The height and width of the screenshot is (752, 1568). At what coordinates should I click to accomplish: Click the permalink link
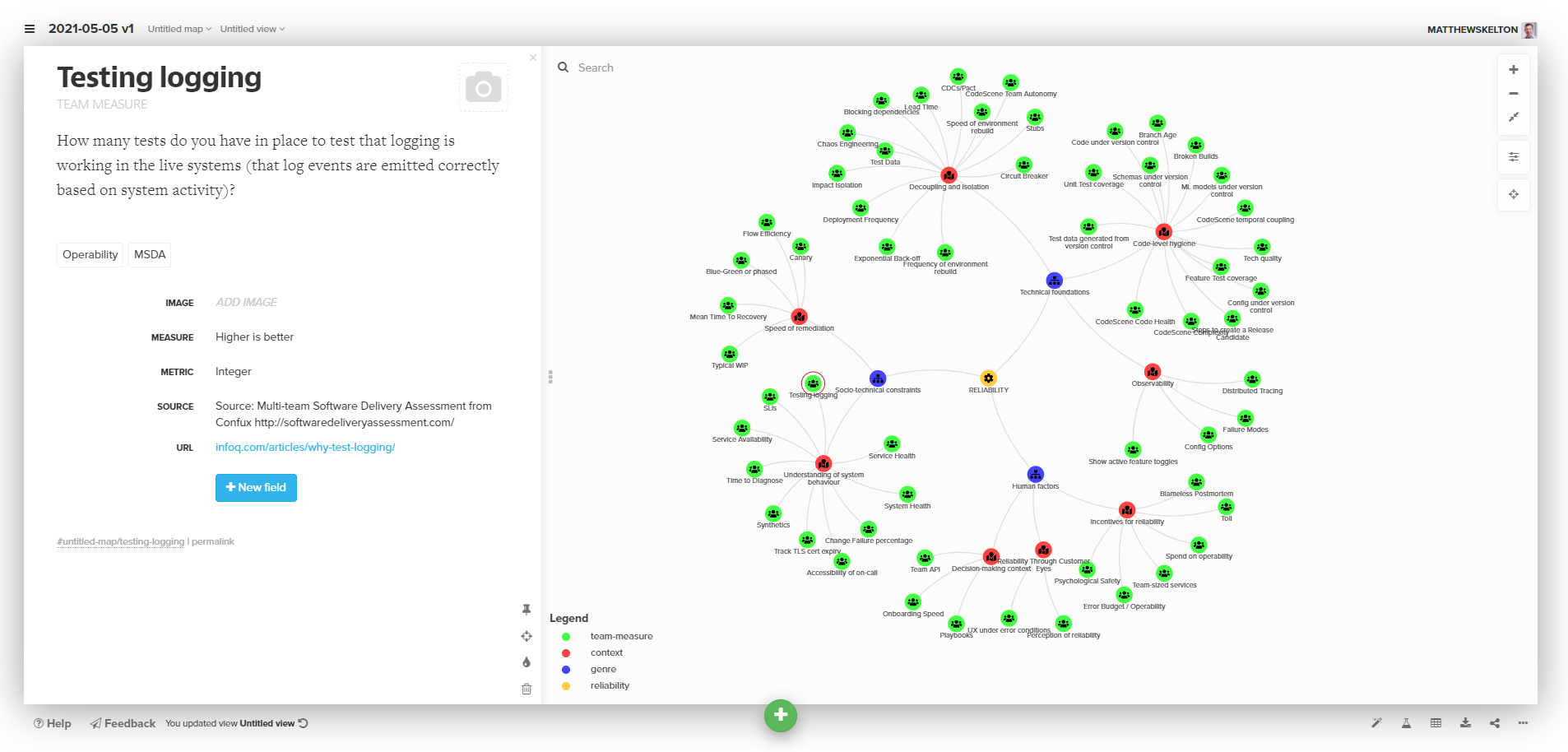pyautogui.click(x=213, y=541)
